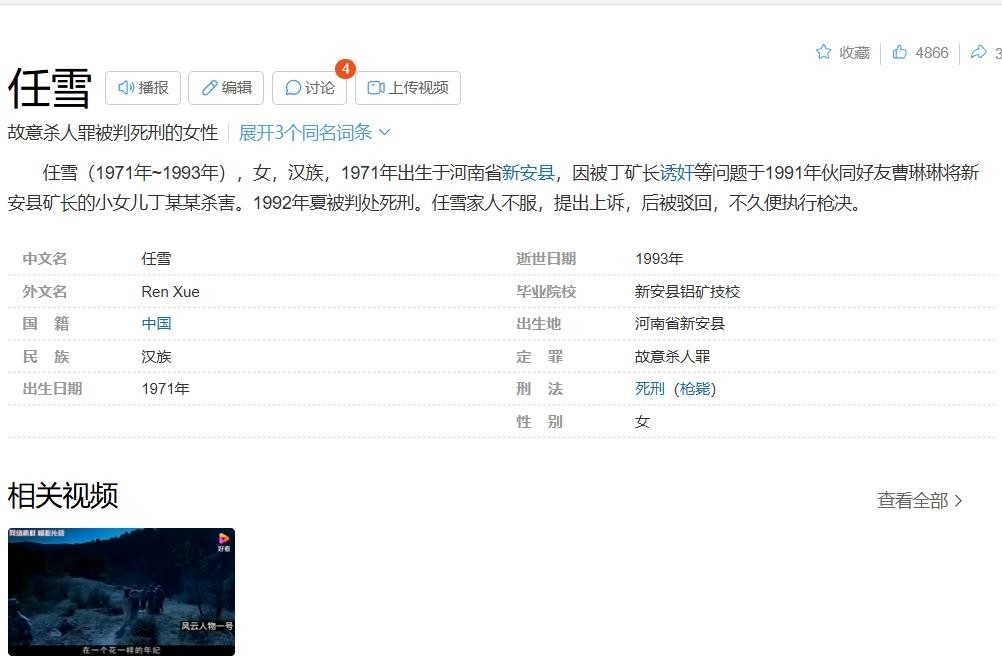Click the orange badge showing 4 discussions
The width and height of the screenshot is (1002, 658).
coord(345,69)
